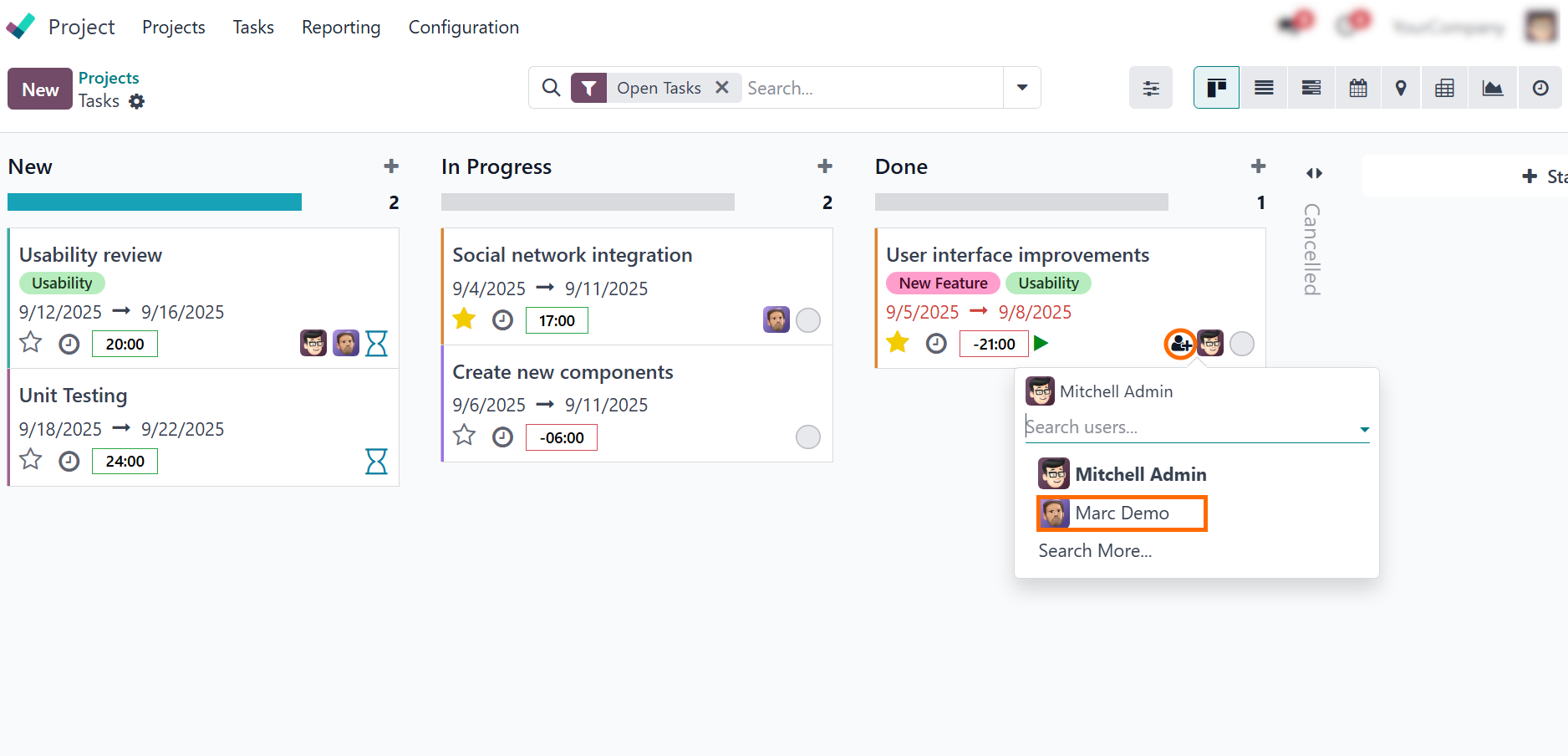Open the Pivot table view
This screenshot has height=756, width=1568.
point(1445,87)
